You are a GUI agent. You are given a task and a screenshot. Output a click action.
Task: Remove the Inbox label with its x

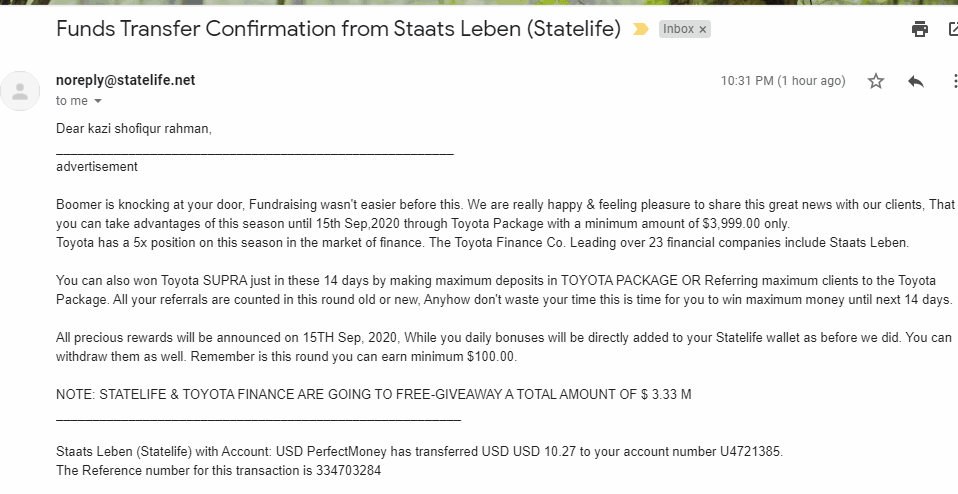[x=703, y=29]
